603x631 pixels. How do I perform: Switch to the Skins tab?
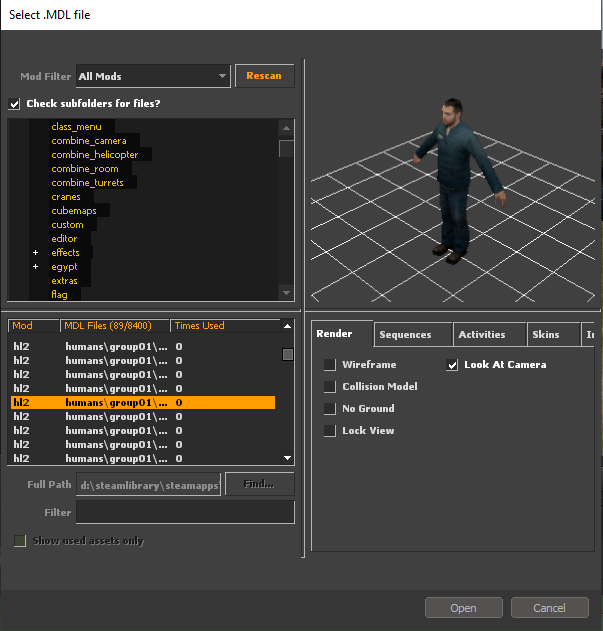pos(554,334)
